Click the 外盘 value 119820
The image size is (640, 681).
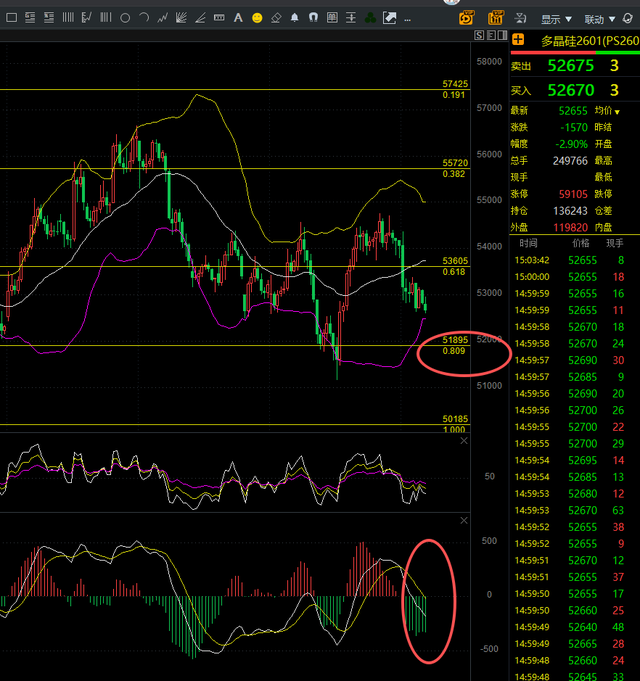[x=570, y=227]
